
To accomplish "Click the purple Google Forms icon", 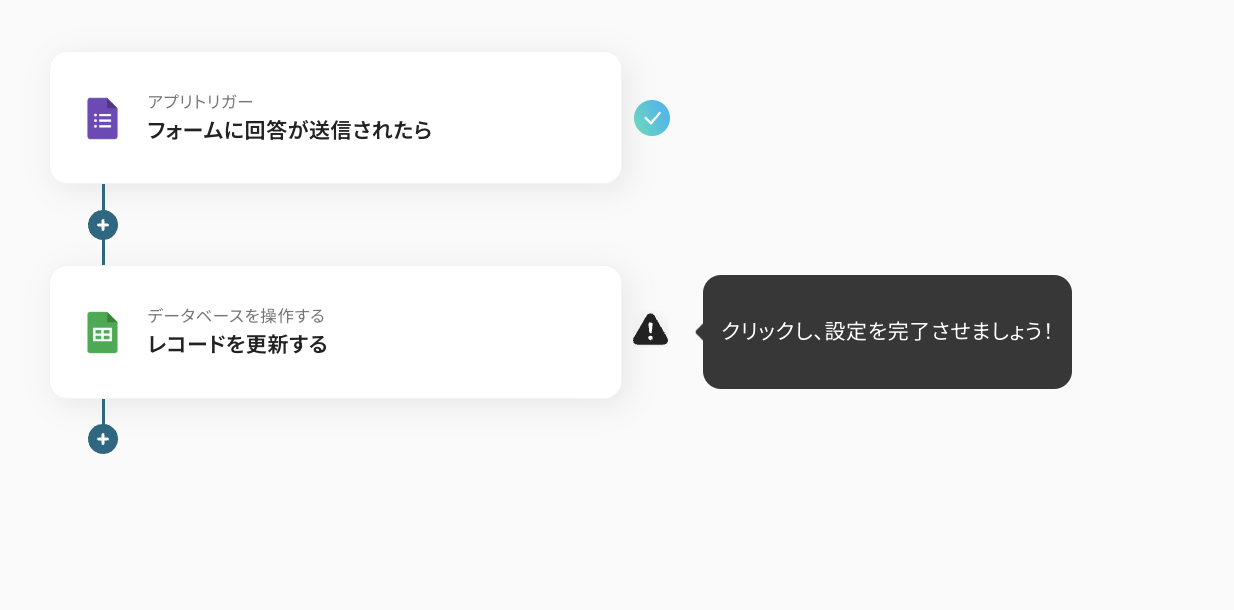I will [102, 118].
